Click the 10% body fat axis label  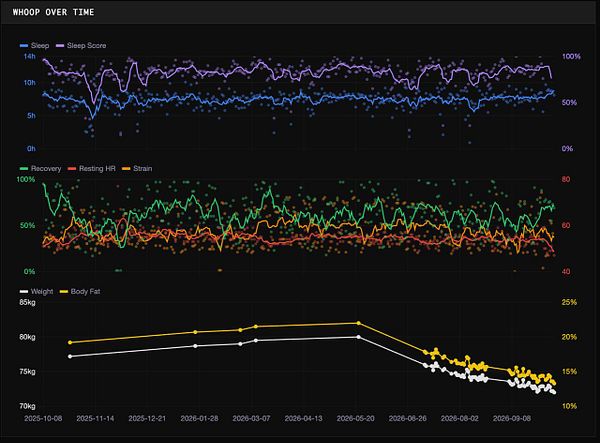(x=569, y=406)
